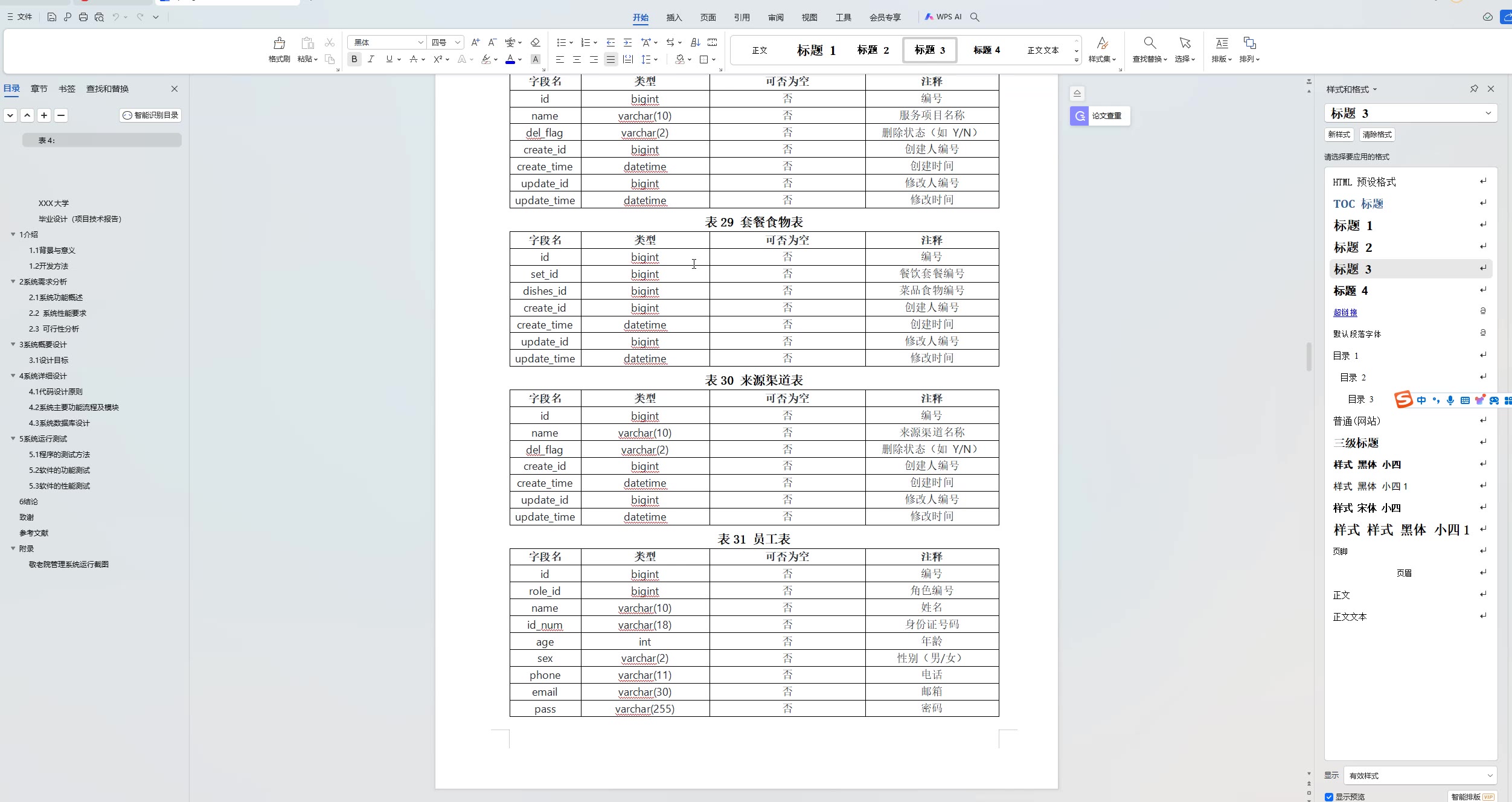Toggle Italic formatting
1512x802 pixels.
[x=371, y=59]
